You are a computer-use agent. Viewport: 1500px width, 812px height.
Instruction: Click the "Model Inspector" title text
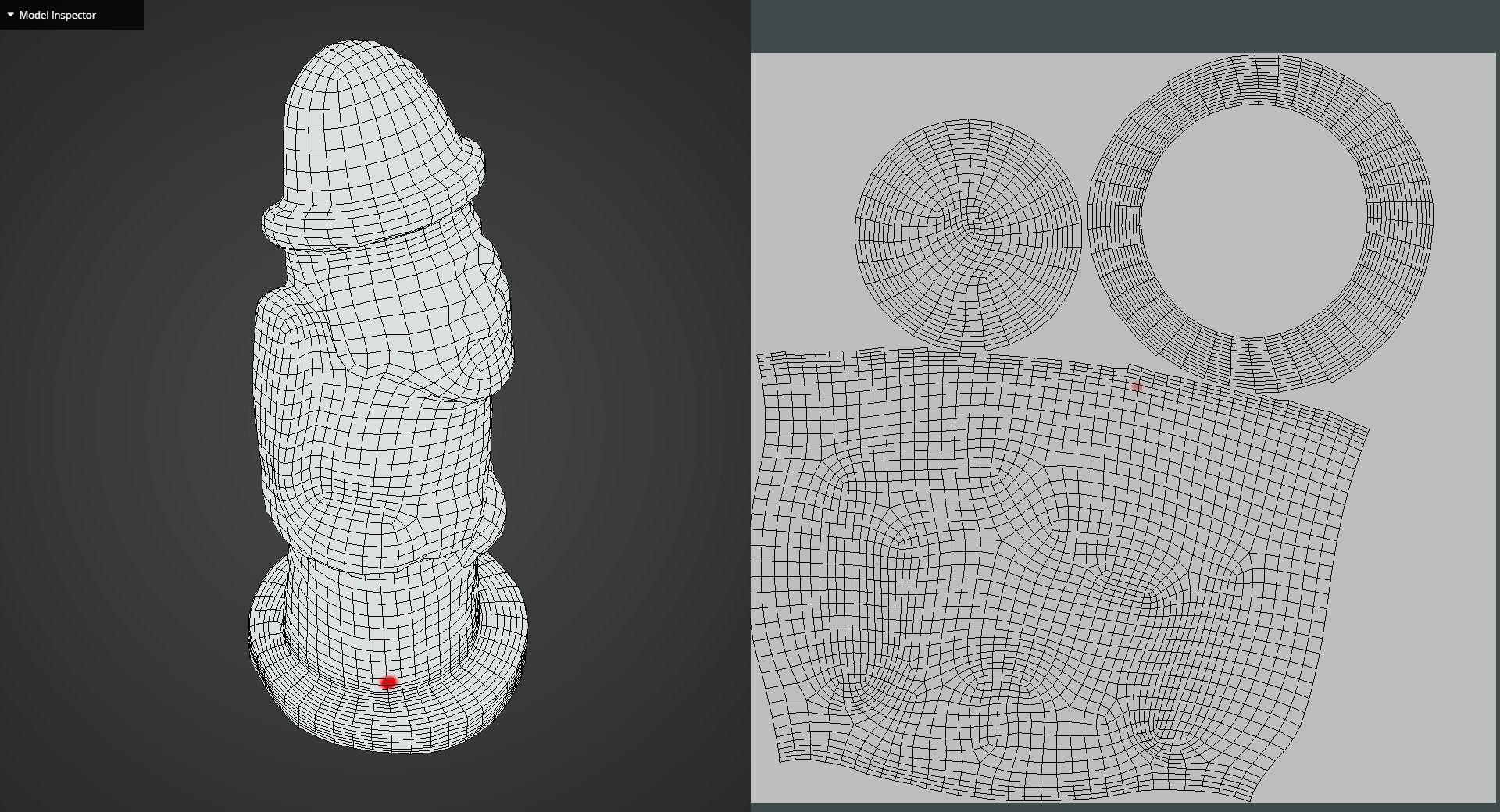(58, 15)
